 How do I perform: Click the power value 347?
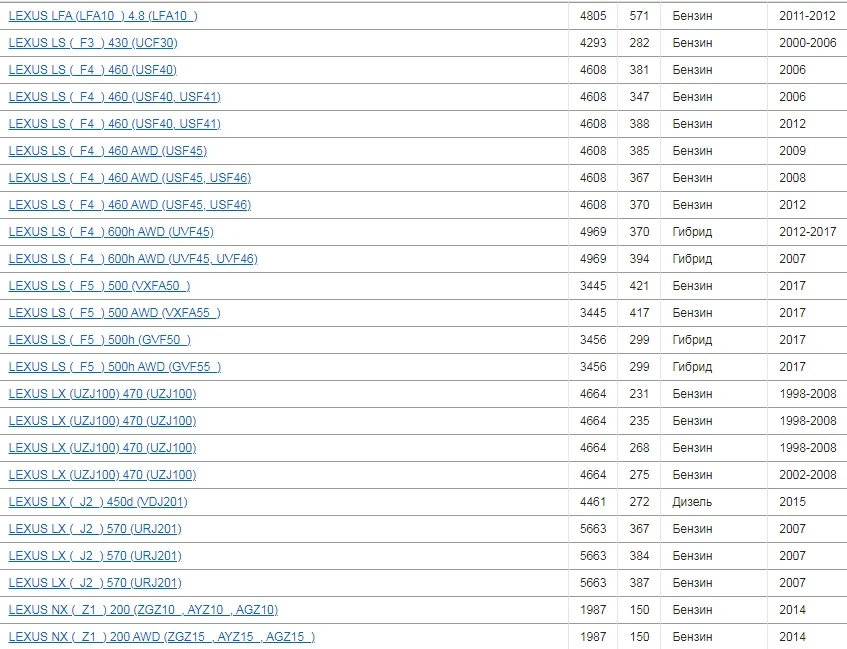click(639, 97)
